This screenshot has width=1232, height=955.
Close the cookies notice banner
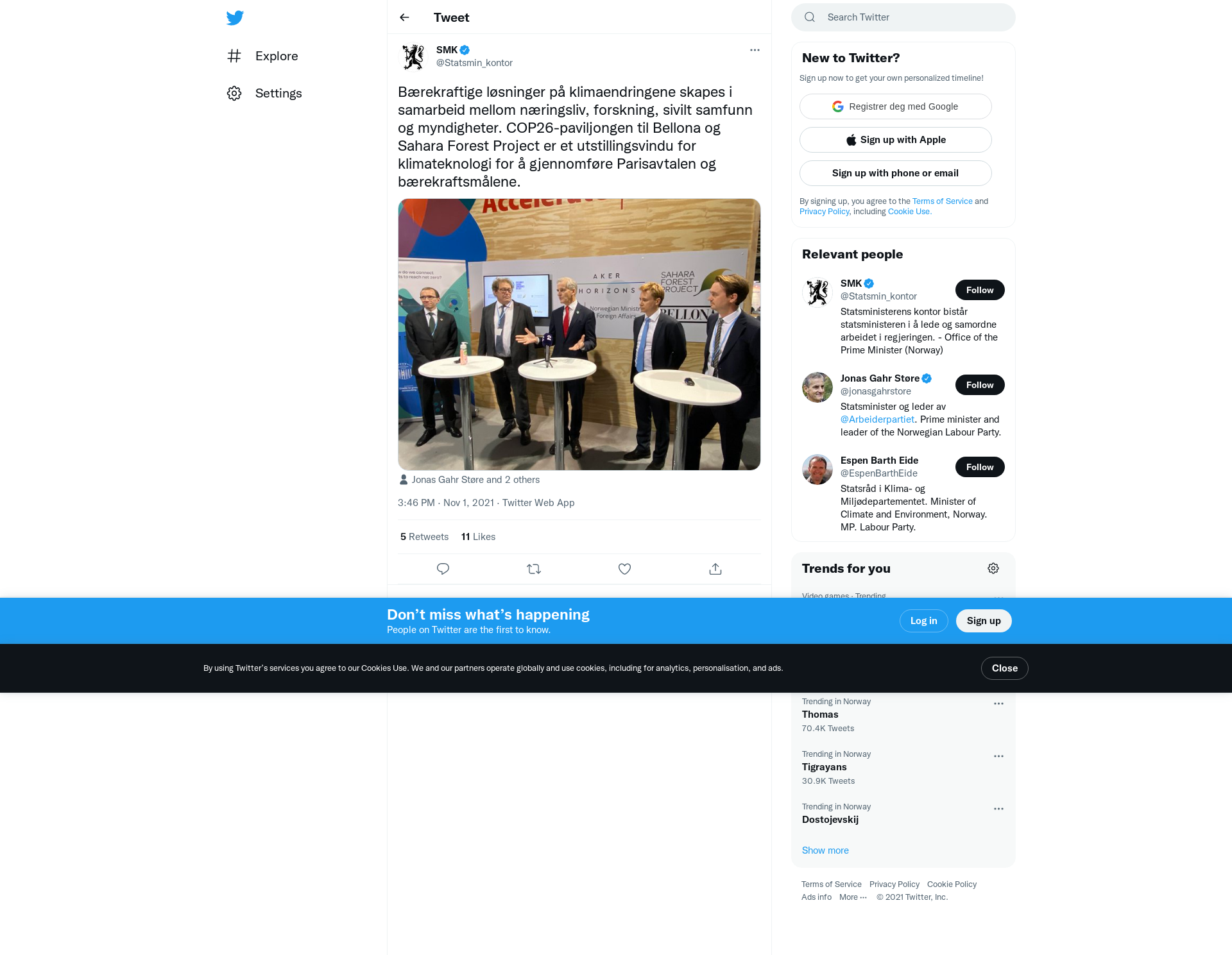click(1004, 668)
